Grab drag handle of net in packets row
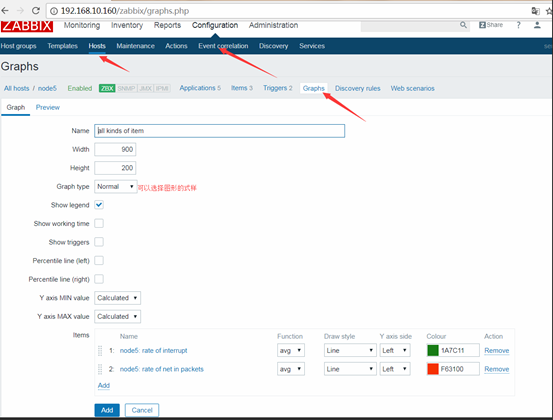 click(100, 369)
